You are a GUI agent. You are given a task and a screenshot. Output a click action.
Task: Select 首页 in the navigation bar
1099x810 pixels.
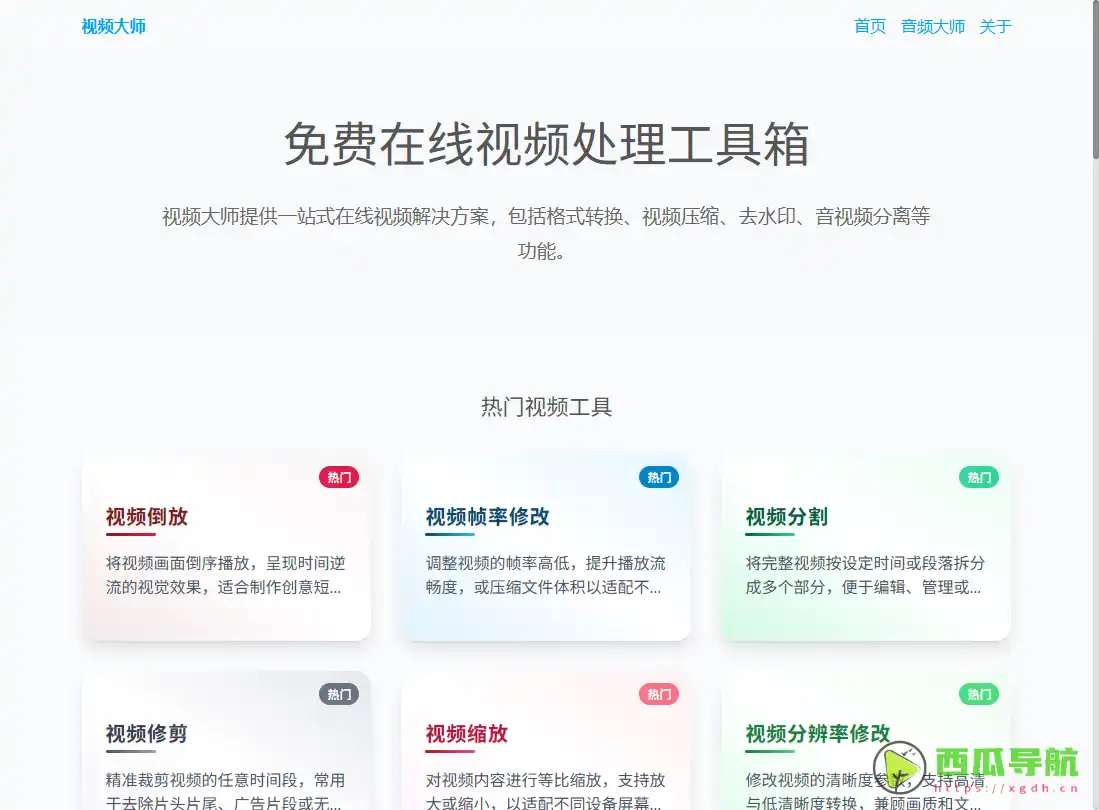click(868, 27)
